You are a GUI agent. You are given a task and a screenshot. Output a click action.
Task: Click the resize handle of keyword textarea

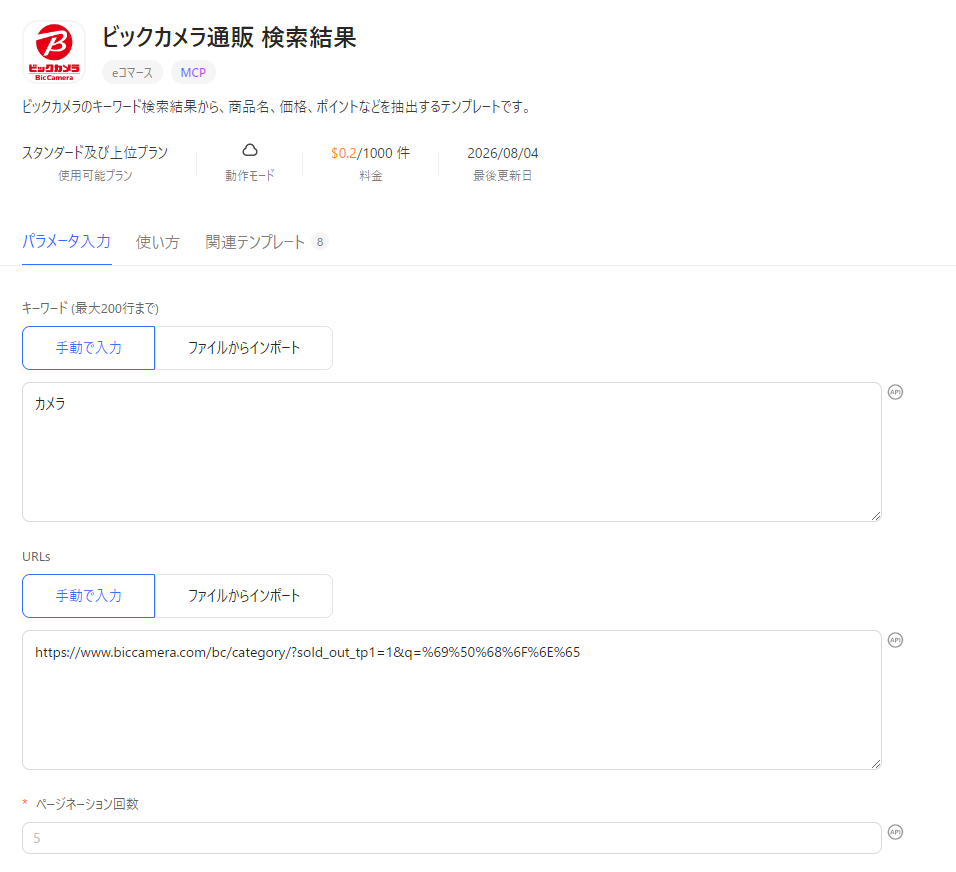tap(876, 516)
